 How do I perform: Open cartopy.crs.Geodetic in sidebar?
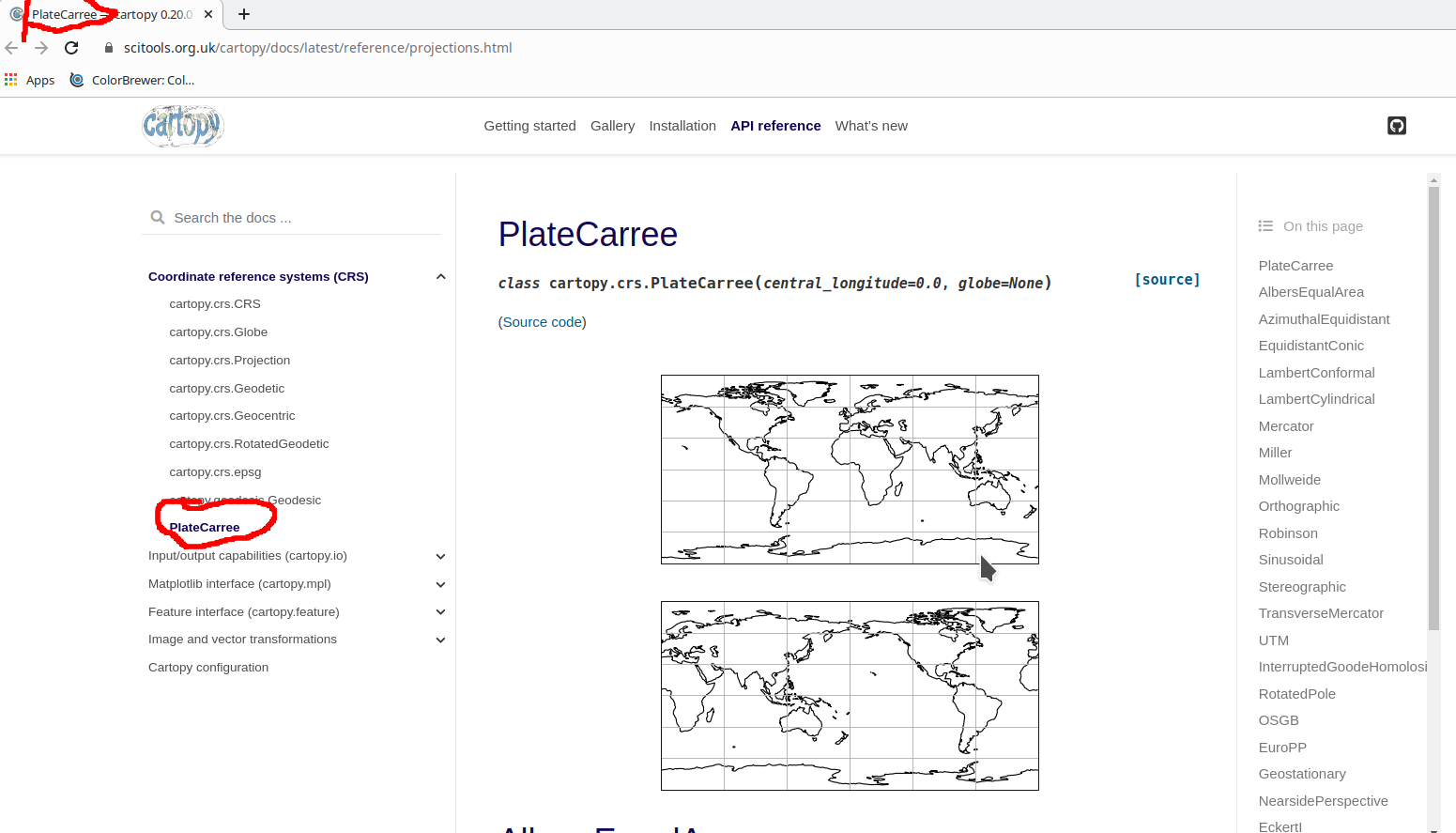[x=227, y=389]
